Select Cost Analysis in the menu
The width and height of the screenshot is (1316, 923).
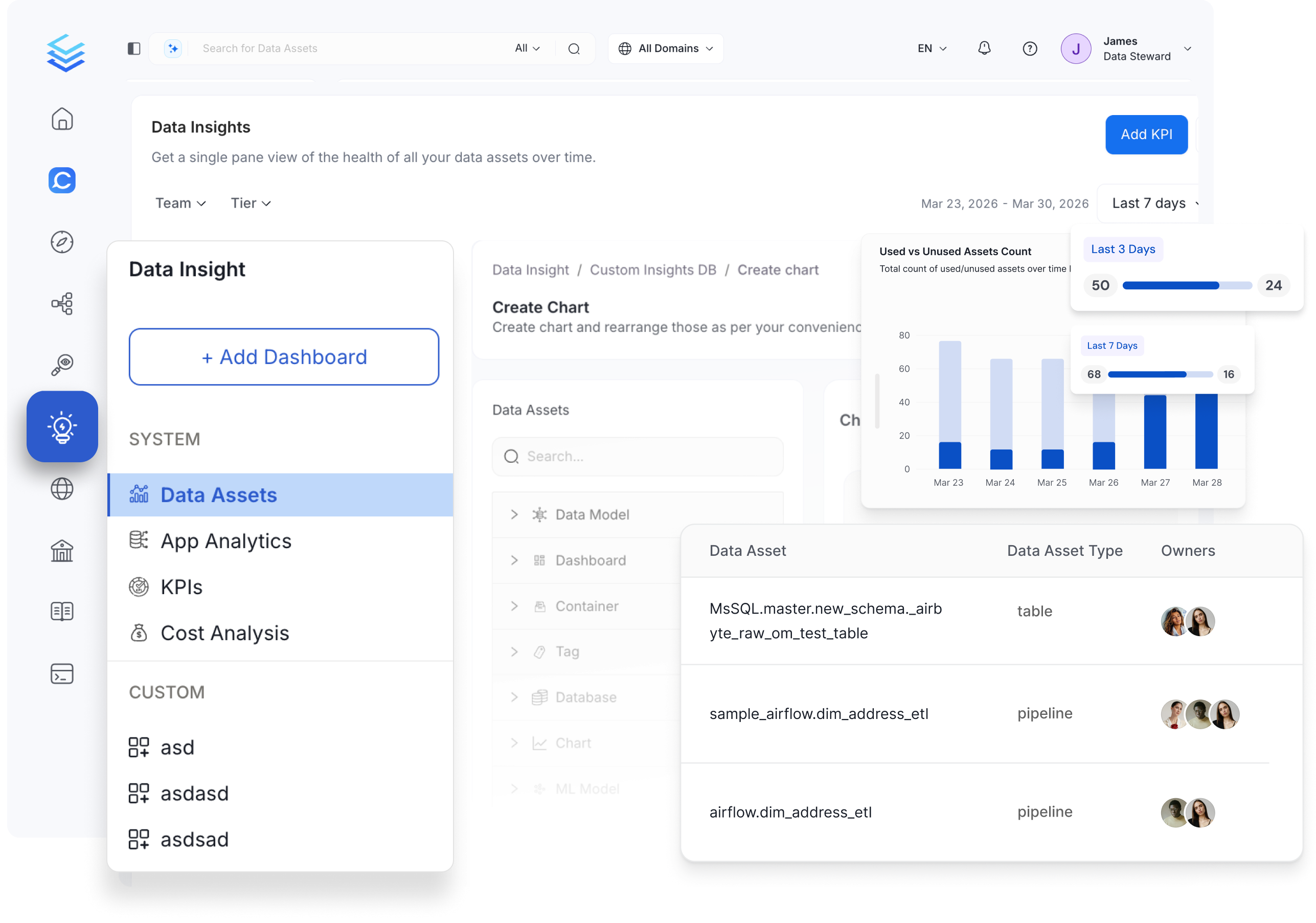(x=280, y=633)
